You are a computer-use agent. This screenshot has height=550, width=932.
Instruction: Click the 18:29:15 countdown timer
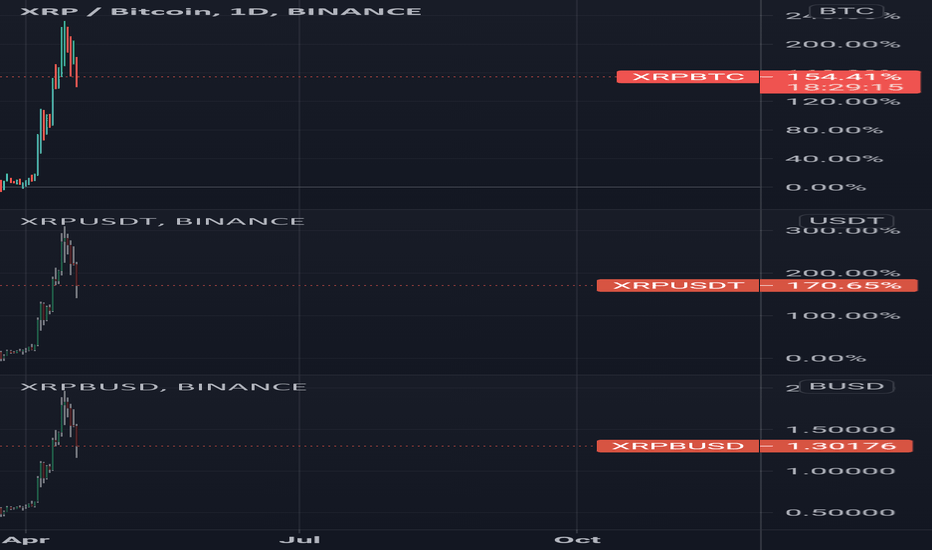845,87
